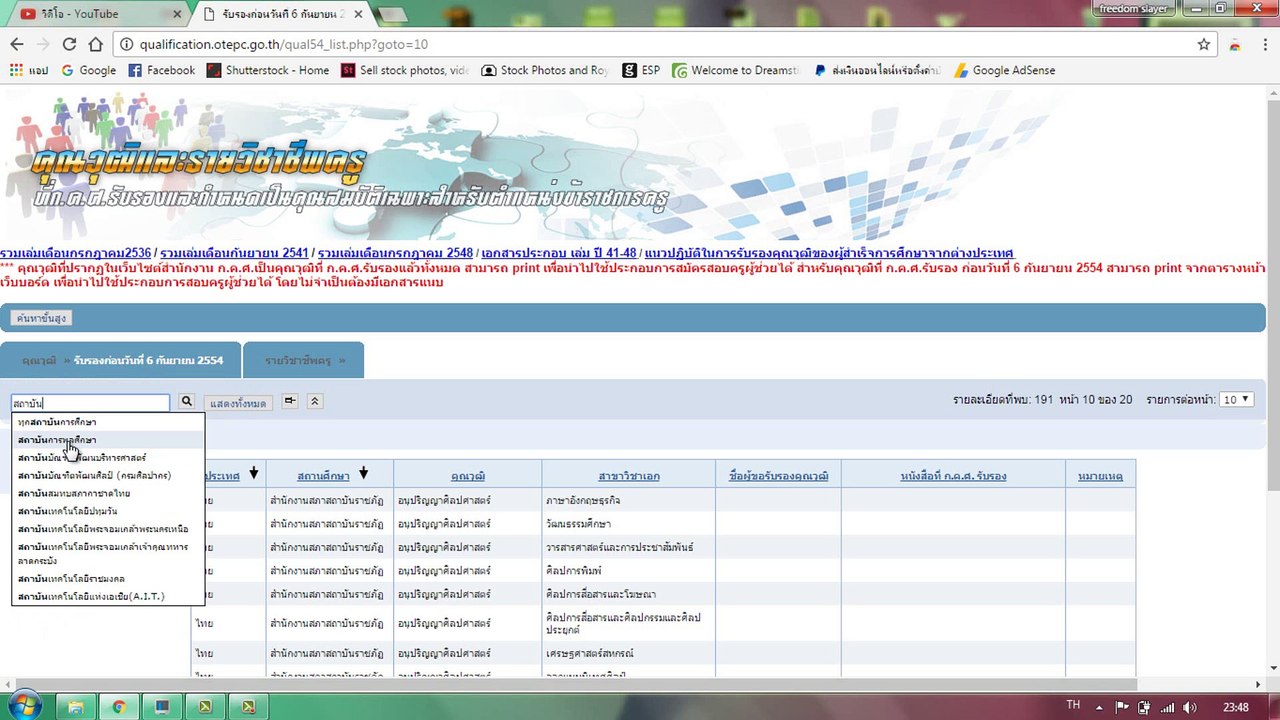Sort by the arrow next to ประเทศ

click(254, 473)
